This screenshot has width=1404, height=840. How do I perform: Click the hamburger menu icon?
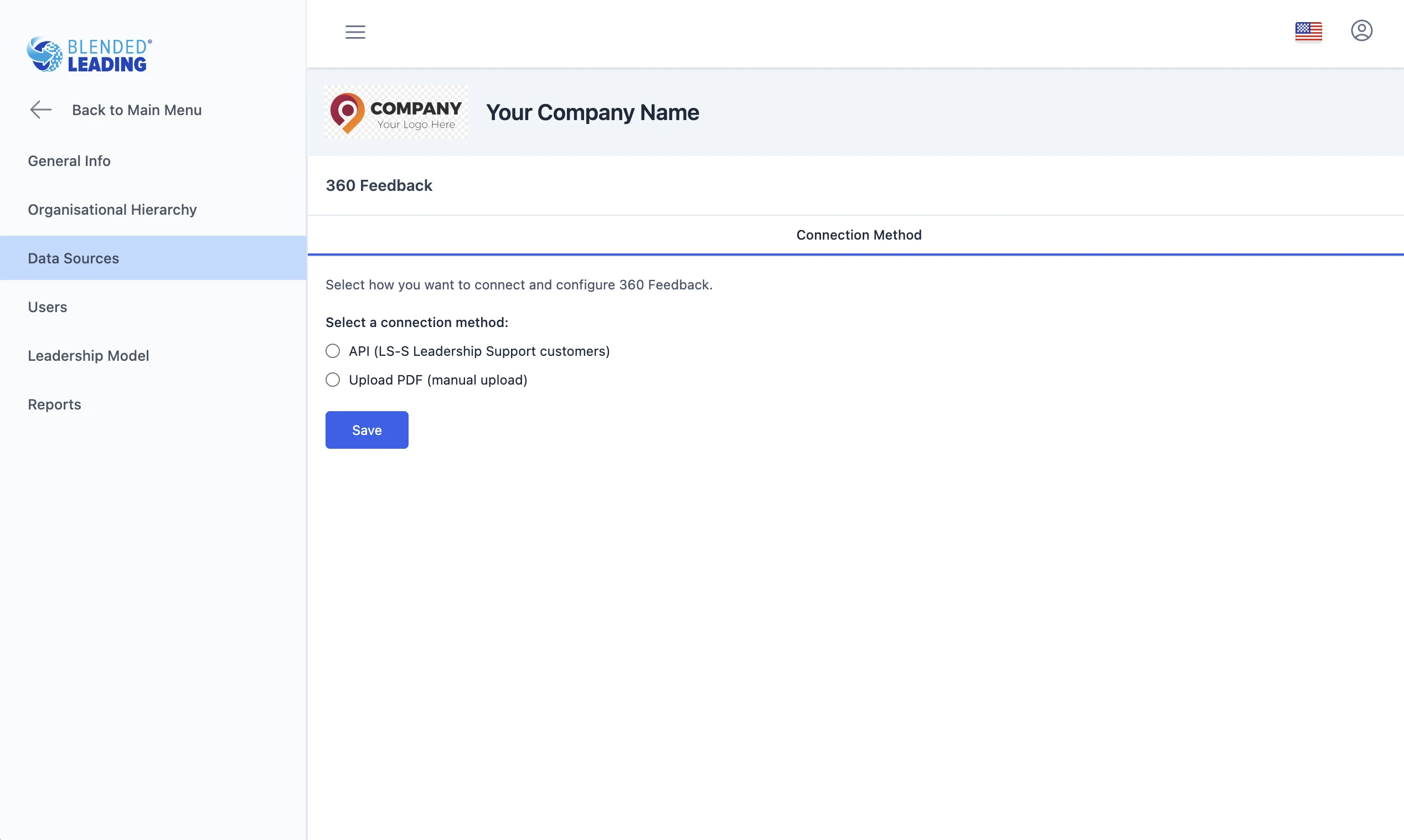pyautogui.click(x=355, y=32)
